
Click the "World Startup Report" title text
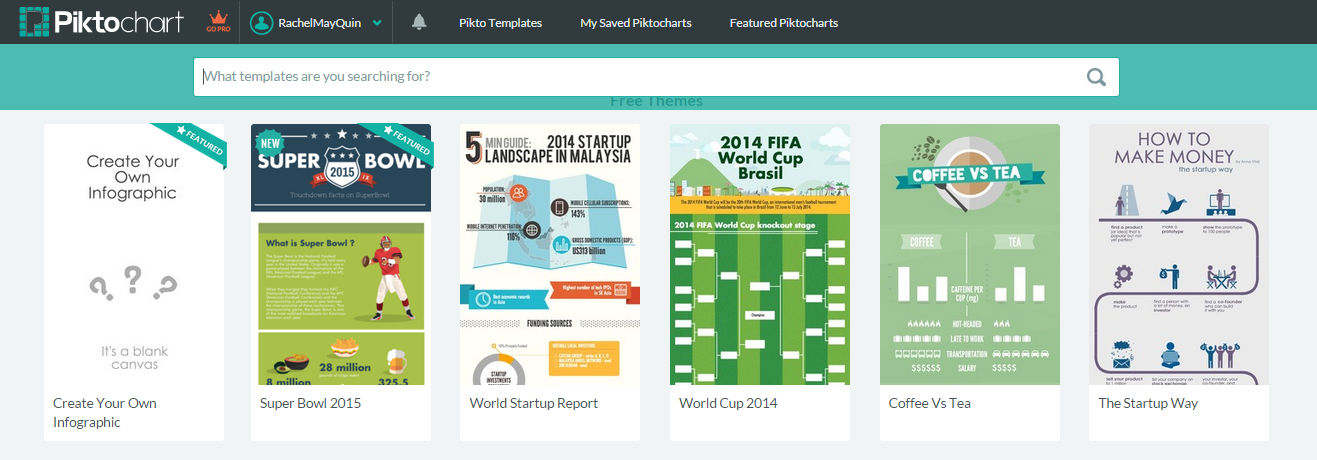click(x=533, y=403)
